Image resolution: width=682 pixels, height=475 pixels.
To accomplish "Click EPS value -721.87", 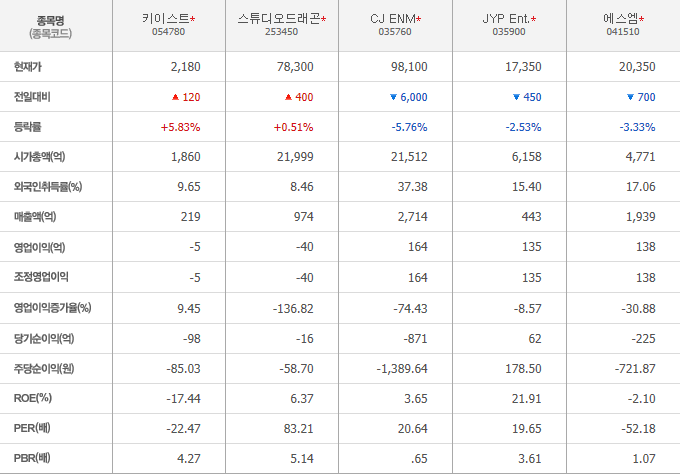I will [635, 369].
